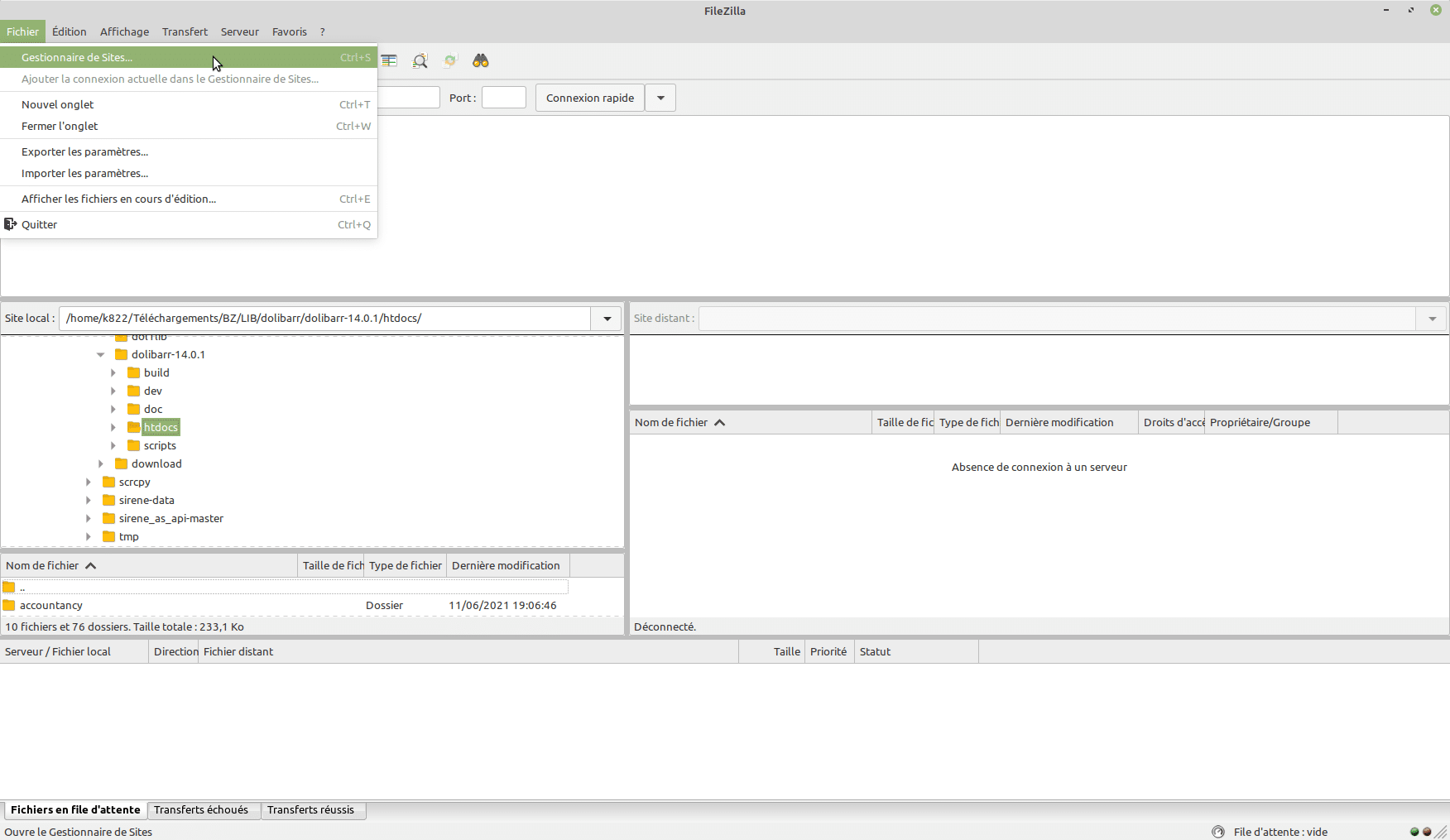1450x840 pixels.
Task: Sort remote list by Propriétaire/Groupe header
Action: (x=1271, y=422)
